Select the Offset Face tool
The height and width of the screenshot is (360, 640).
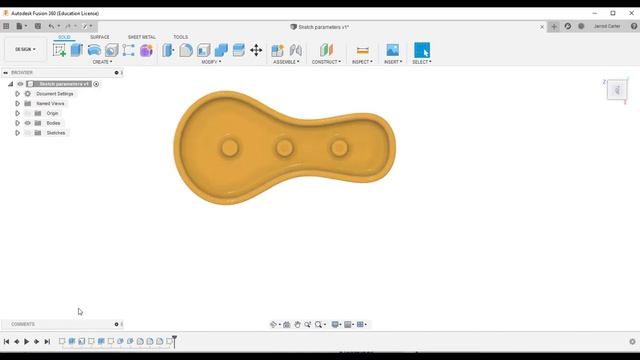tap(238, 50)
